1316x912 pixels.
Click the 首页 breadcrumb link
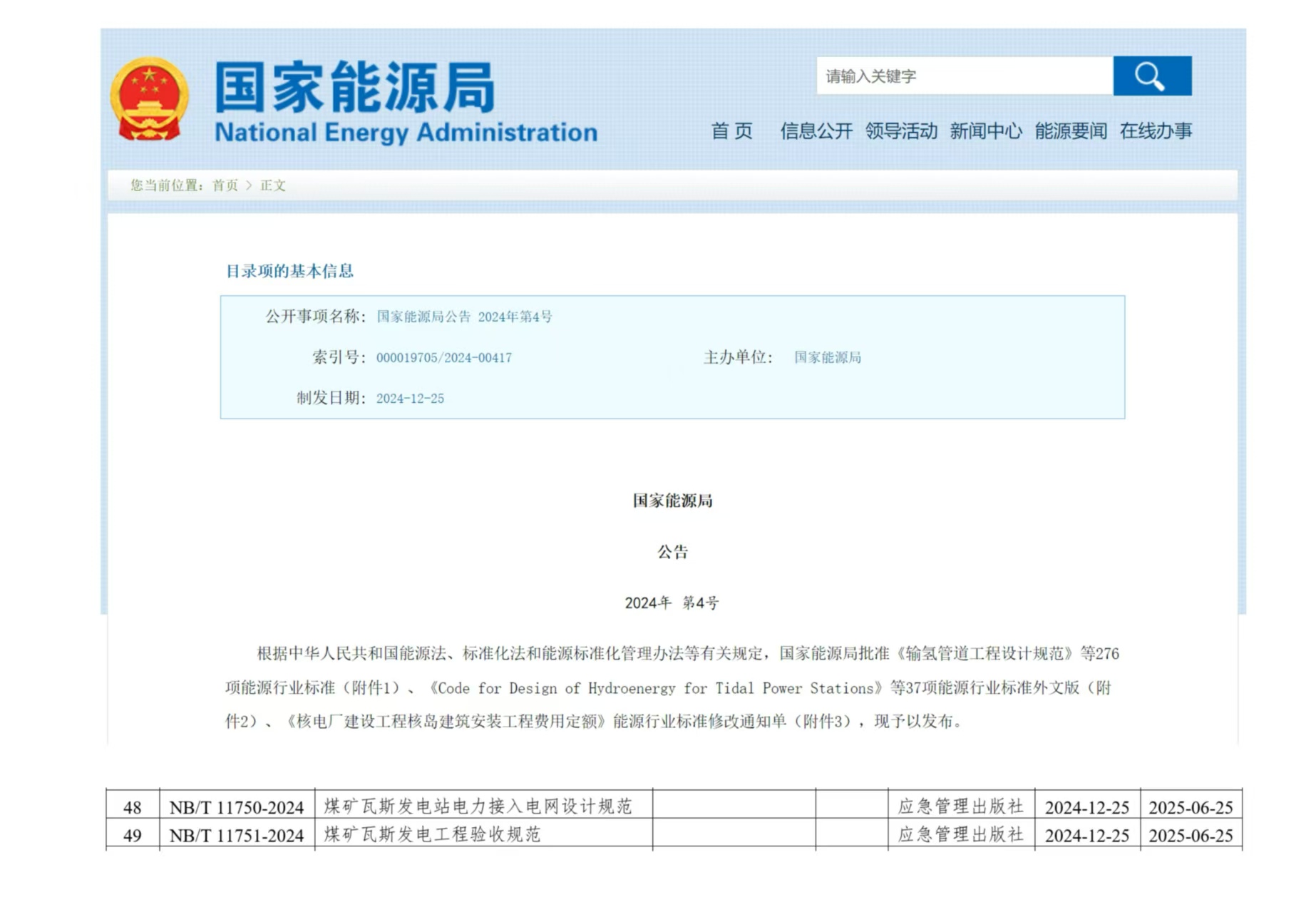coord(225,185)
